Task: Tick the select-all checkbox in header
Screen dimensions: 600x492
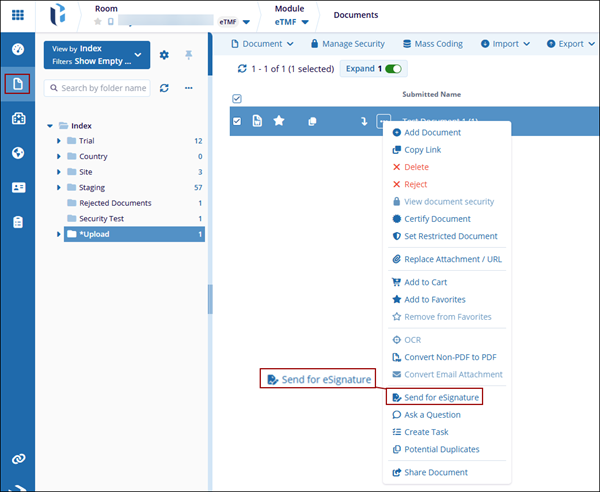Action: (x=237, y=98)
